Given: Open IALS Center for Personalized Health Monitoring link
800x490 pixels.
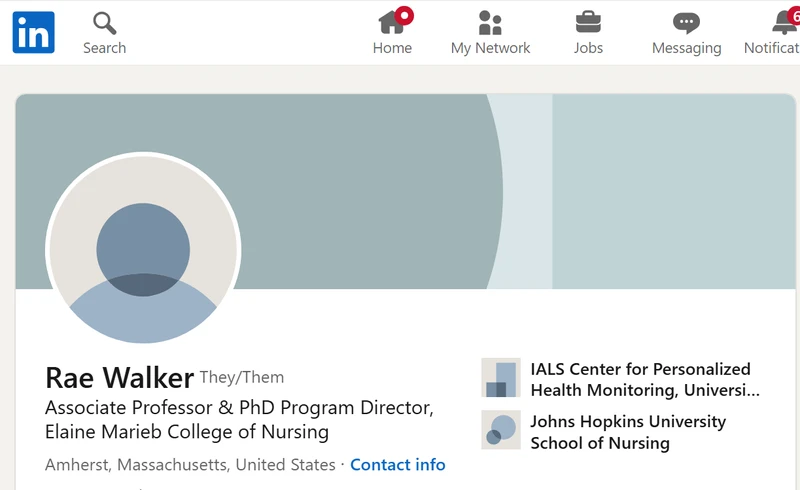Looking at the screenshot, I should [645, 379].
